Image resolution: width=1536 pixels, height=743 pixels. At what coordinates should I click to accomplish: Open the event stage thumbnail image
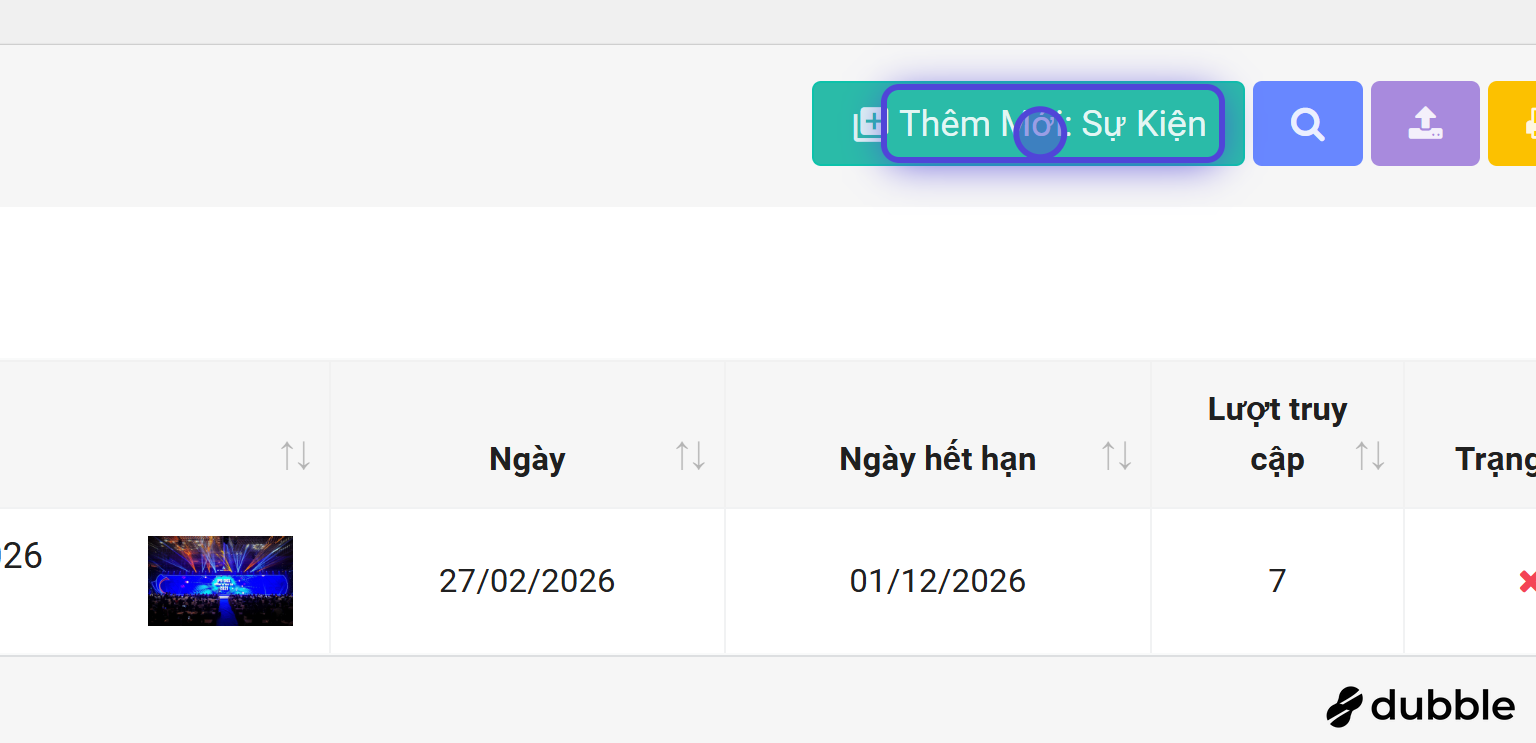pyautogui.click(x=220, y=581)
